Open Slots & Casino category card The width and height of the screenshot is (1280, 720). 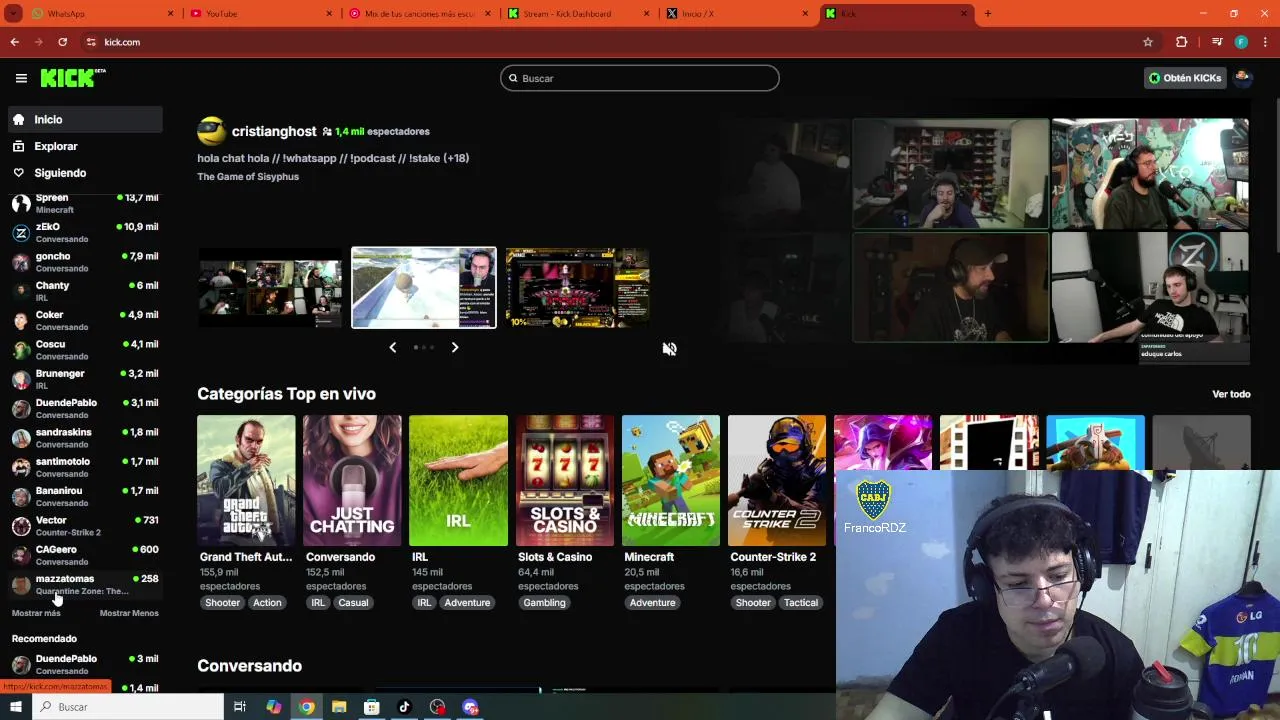point(565,481)
